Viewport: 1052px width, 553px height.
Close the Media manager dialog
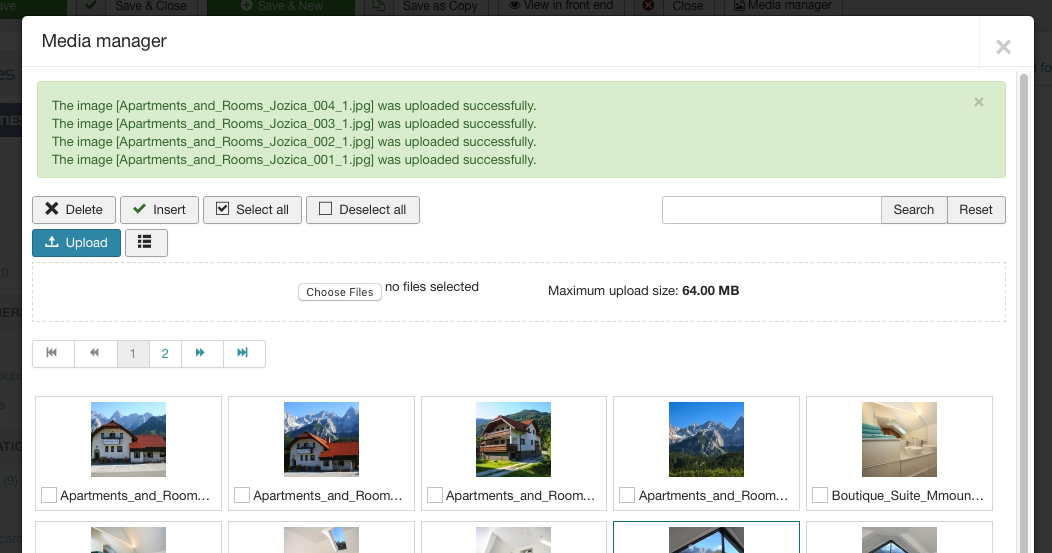click(x=1003, y=47)
